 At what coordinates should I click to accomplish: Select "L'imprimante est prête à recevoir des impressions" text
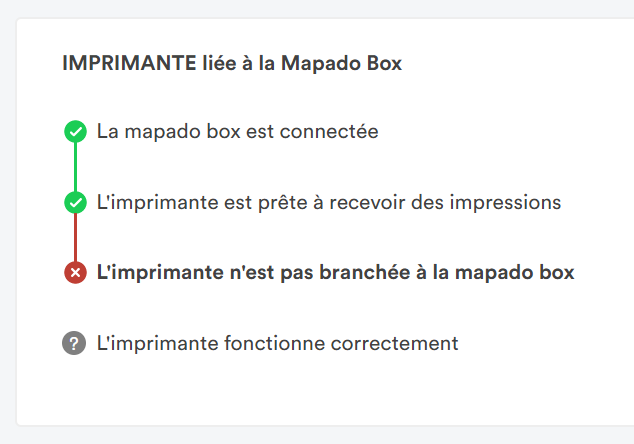pos(328,202)
